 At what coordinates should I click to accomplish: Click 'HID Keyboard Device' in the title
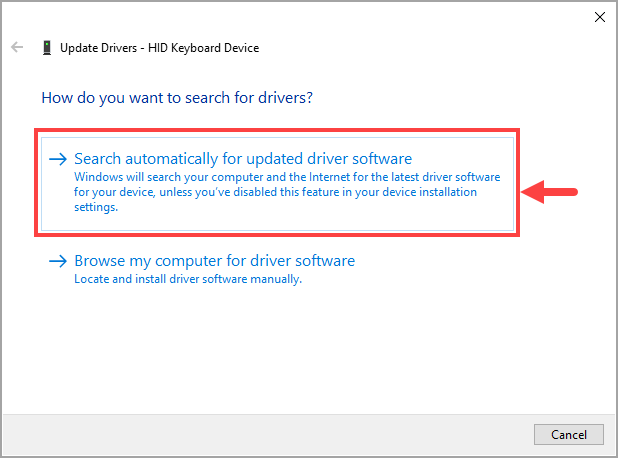(203, 48)
